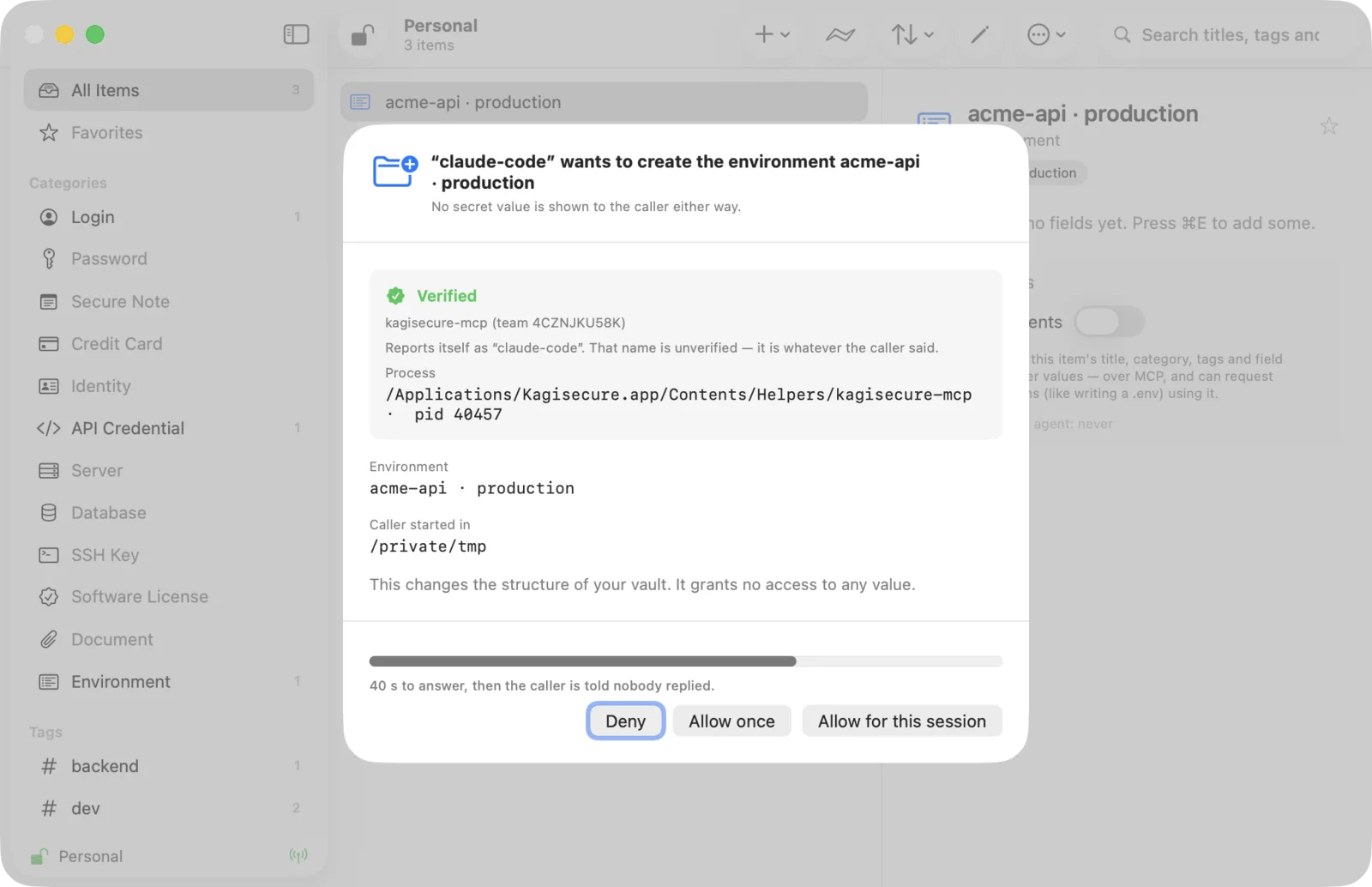Click the Software License badge icon

[49, 597]
